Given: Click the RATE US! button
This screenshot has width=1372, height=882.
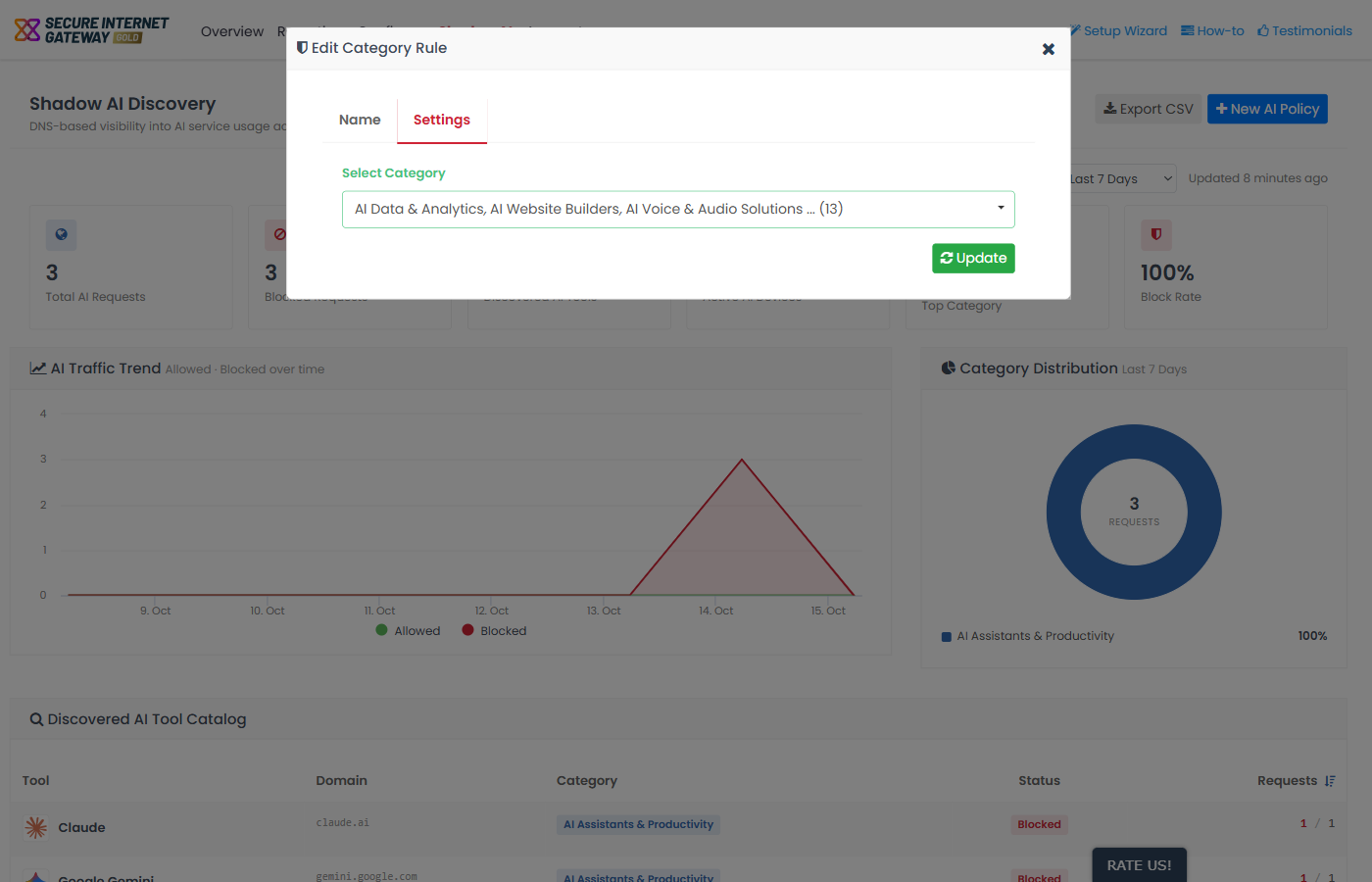Looking at the screenshot, I should coord(1139,865).
